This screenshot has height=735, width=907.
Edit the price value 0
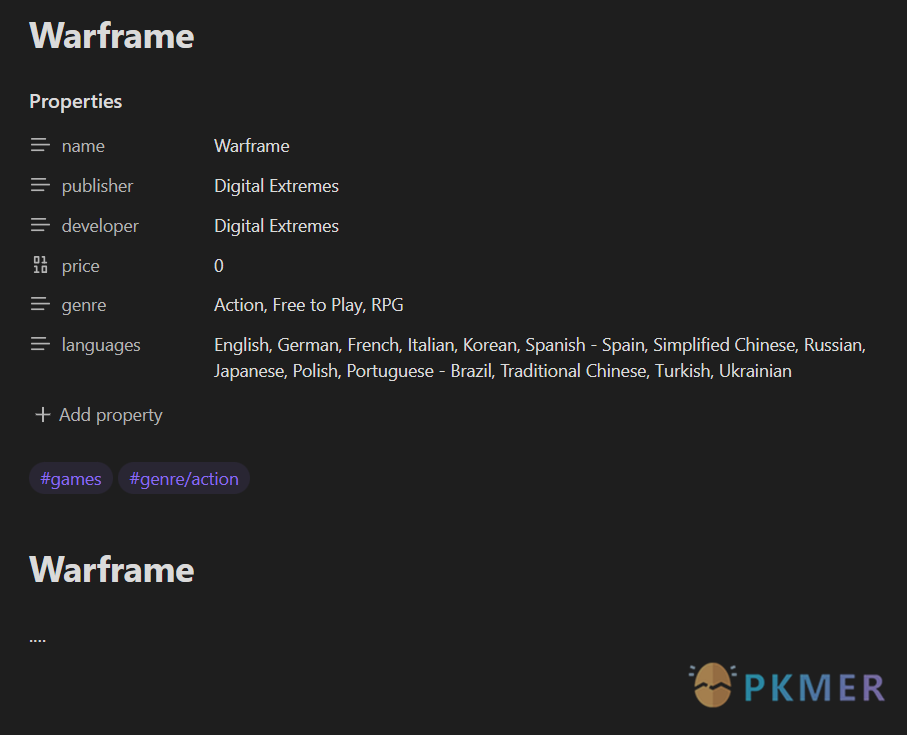point(219,265)
